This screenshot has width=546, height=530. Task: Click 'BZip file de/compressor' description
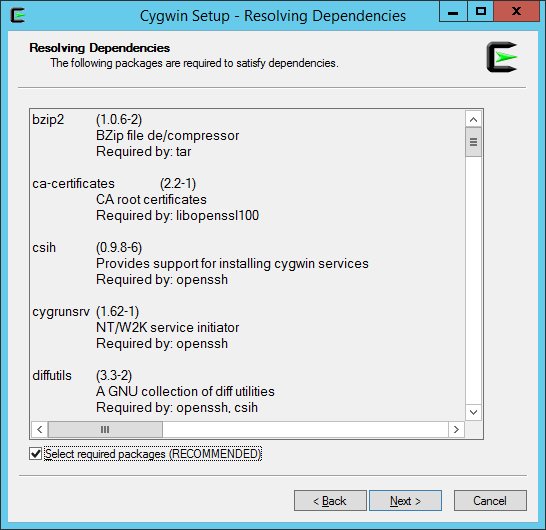coord(167,136)
